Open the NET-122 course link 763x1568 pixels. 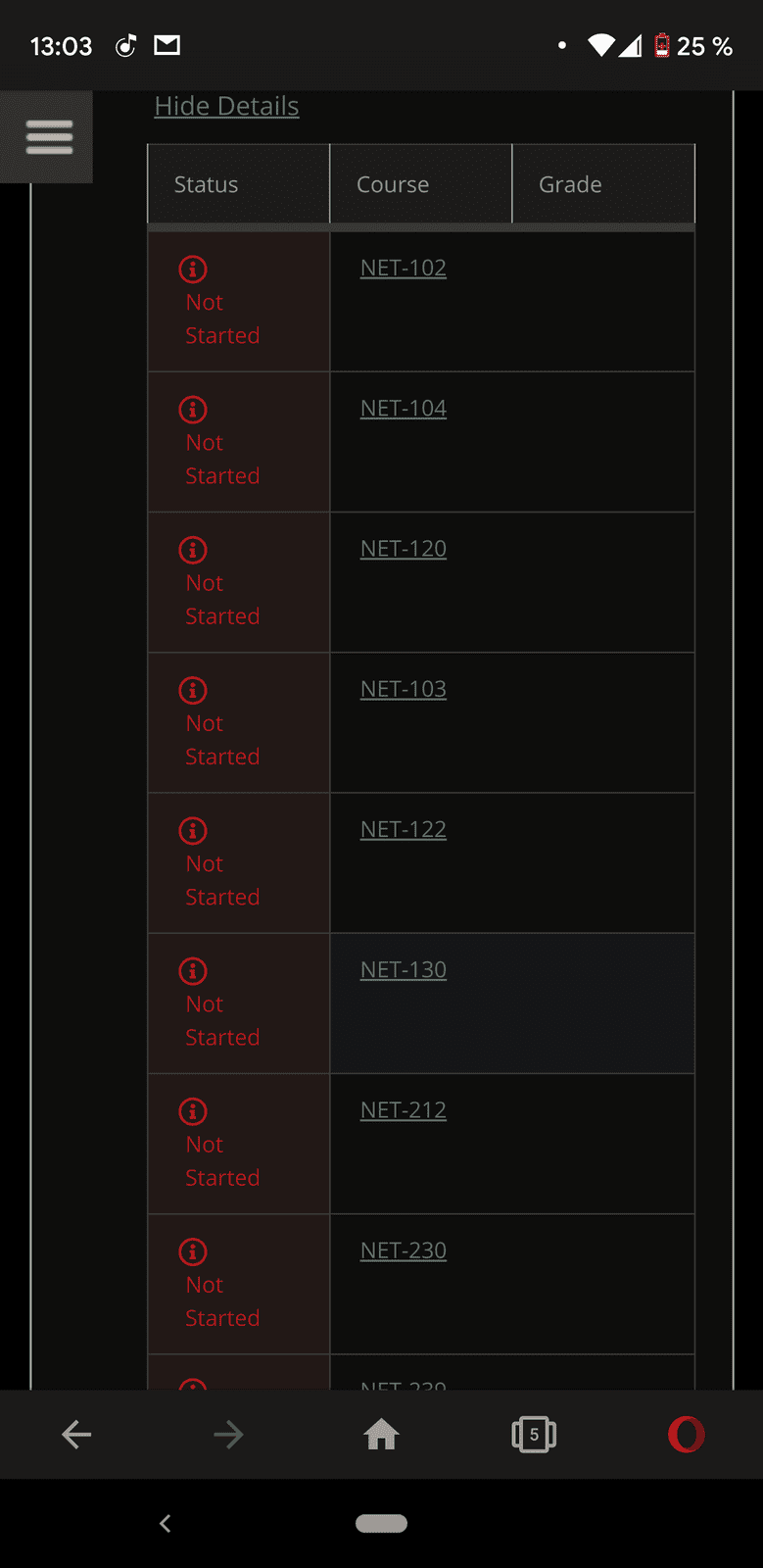[x=404, y=830]
